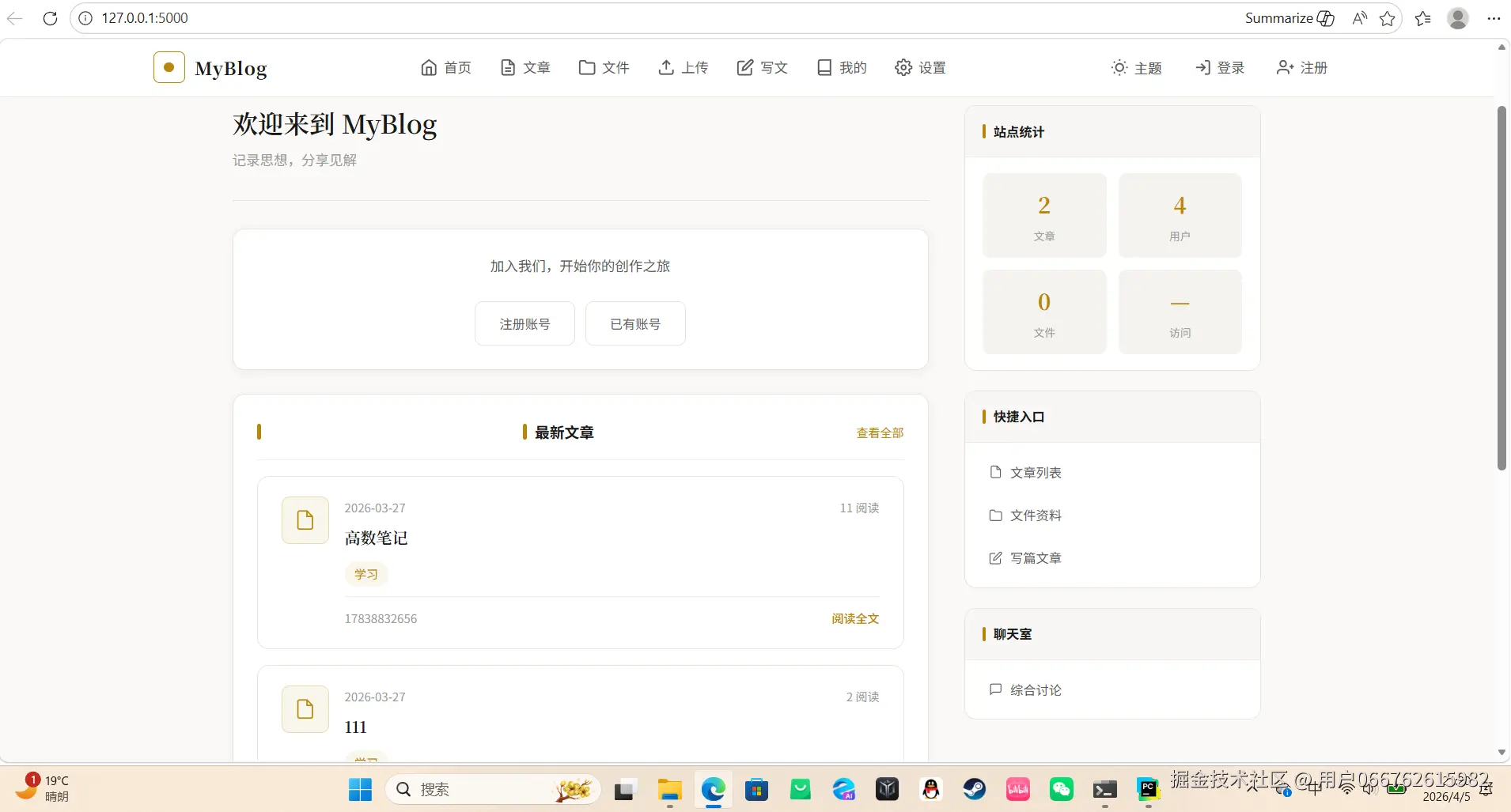This screenshot has width=1511, height=812.
Task: Open 文件资料 quick entry link
Action: [1036, 516]
